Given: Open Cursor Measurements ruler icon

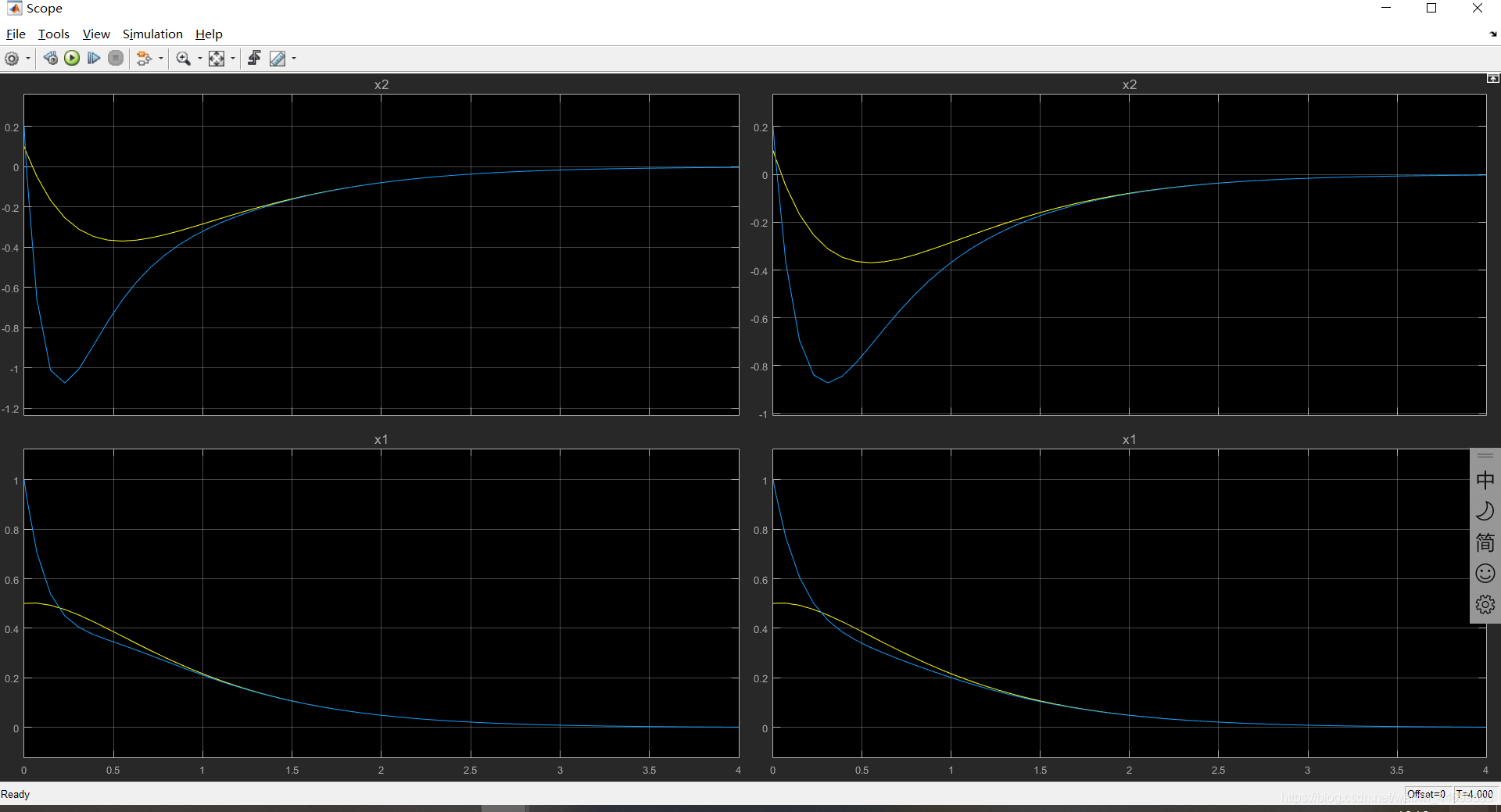Looking at the screenshot, I should [278, 59].
